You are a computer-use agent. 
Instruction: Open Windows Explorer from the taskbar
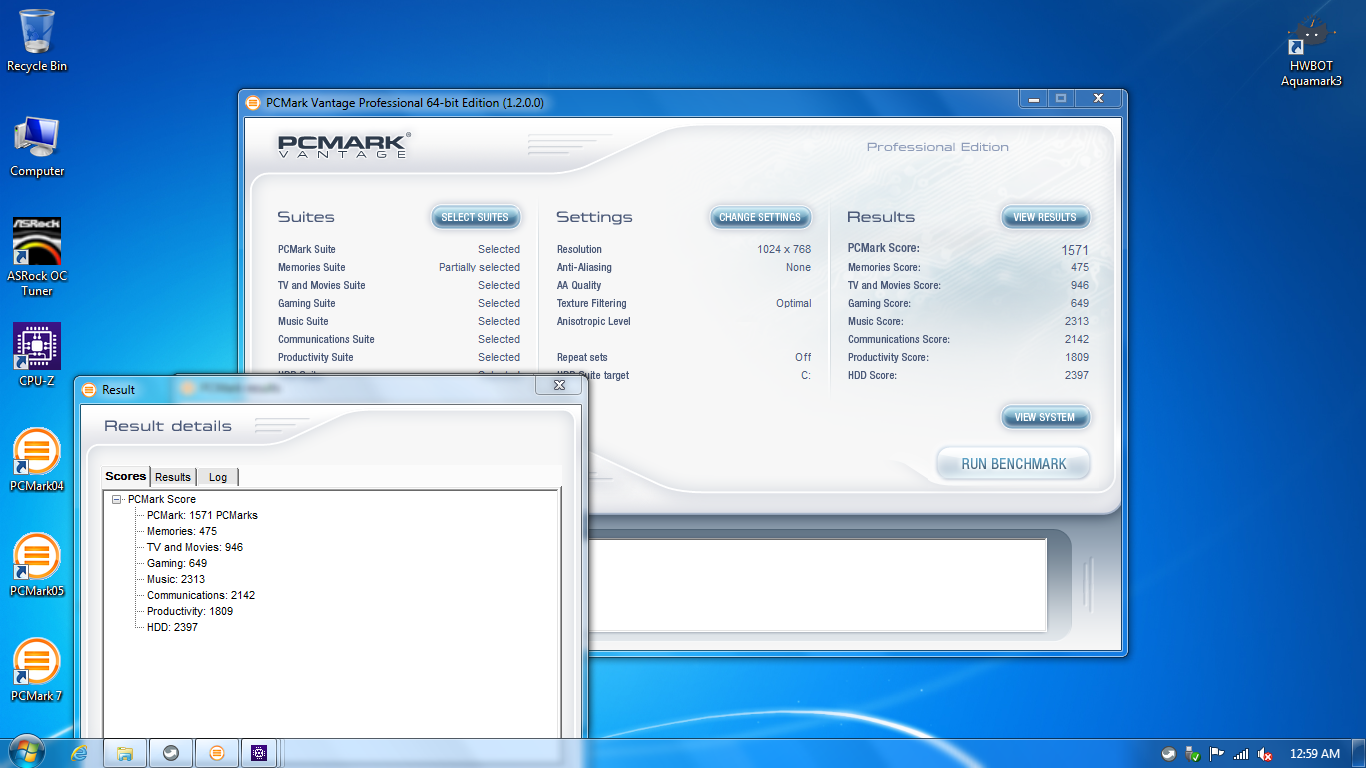click(x=125, y=753)
